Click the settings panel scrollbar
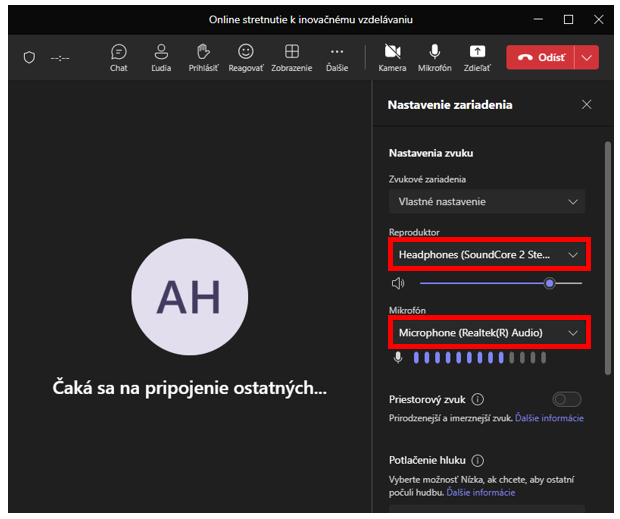The height and width of the screenshot is (519, 620). click(608, 258)
